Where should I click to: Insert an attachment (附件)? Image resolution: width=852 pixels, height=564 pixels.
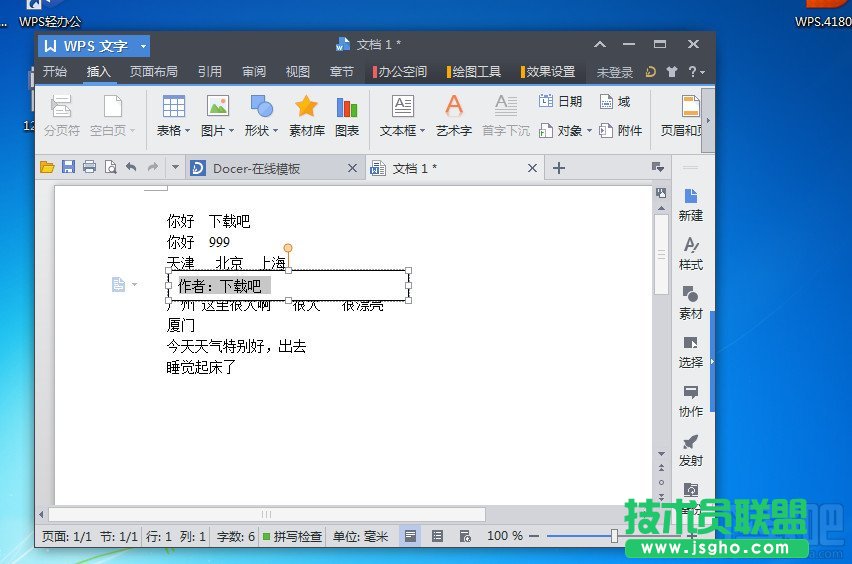(x=621, y=130)
